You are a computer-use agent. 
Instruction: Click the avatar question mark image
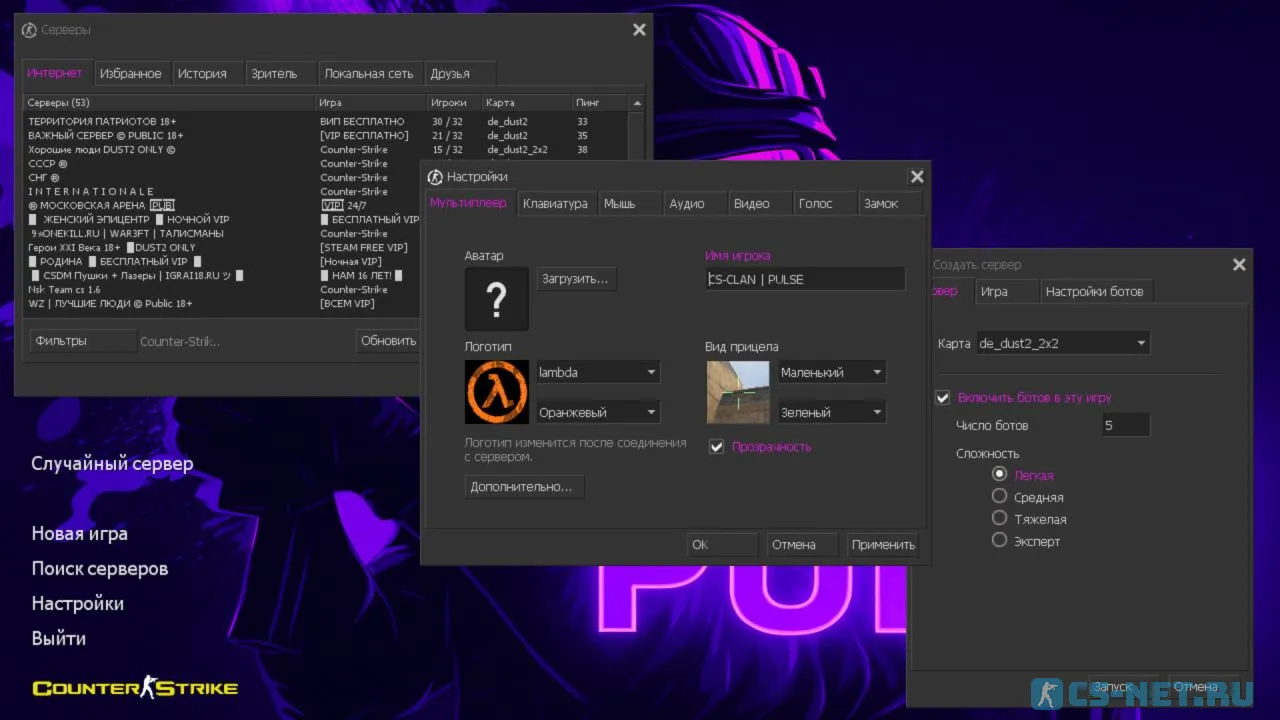click(x=497, y=299)
